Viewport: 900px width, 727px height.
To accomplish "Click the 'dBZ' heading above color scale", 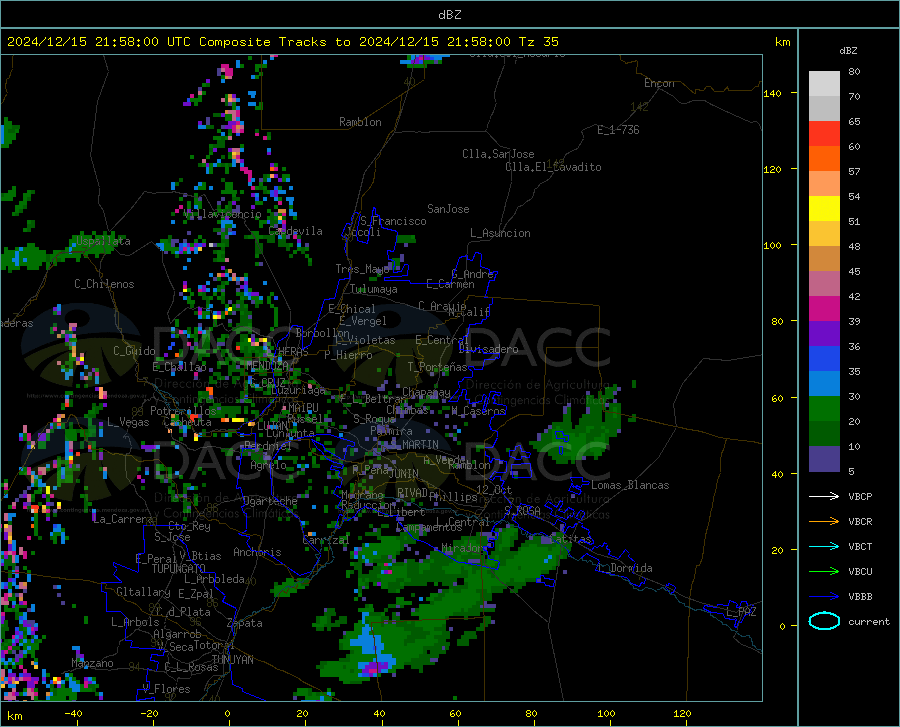I will tap(848, 50).
